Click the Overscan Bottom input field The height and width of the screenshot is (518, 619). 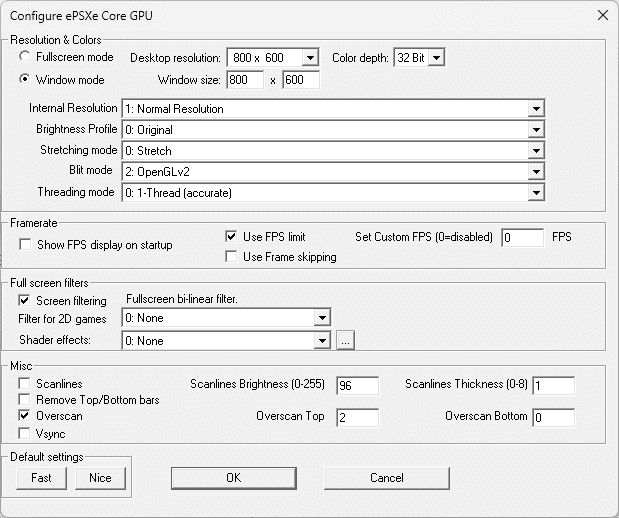click(553, 417)
